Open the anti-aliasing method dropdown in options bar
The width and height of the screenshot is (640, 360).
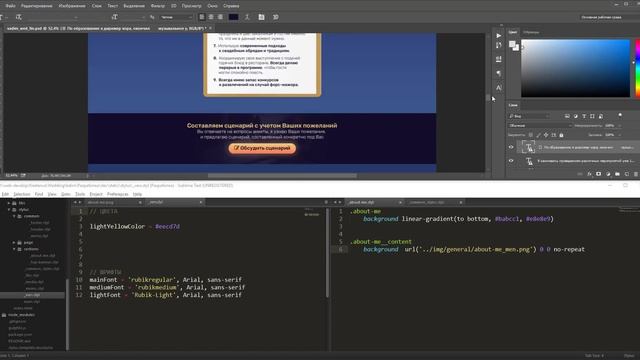coord(176,17)
